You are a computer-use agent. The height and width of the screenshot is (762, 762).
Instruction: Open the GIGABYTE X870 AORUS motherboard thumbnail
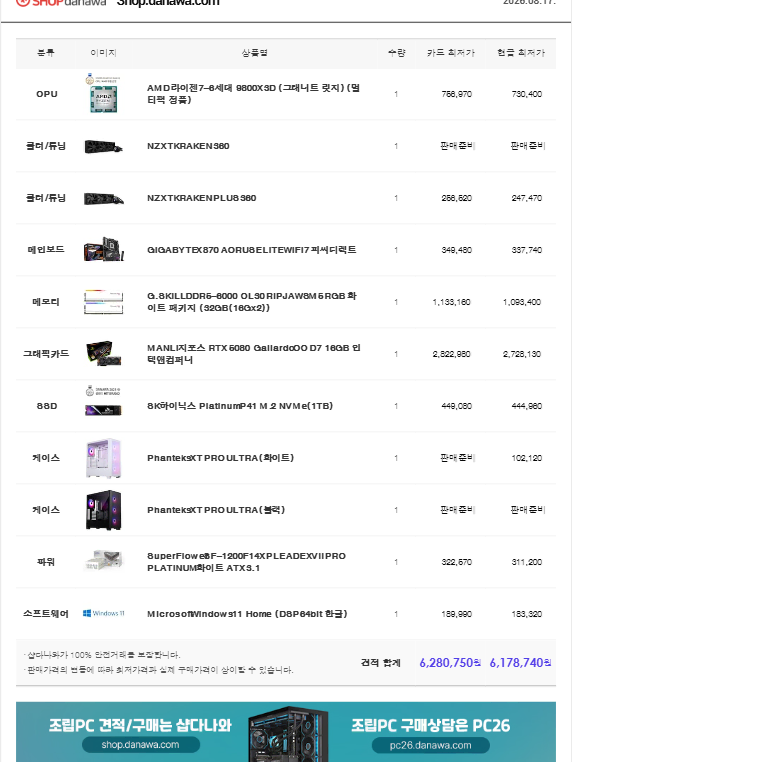[x=104, y=250]
